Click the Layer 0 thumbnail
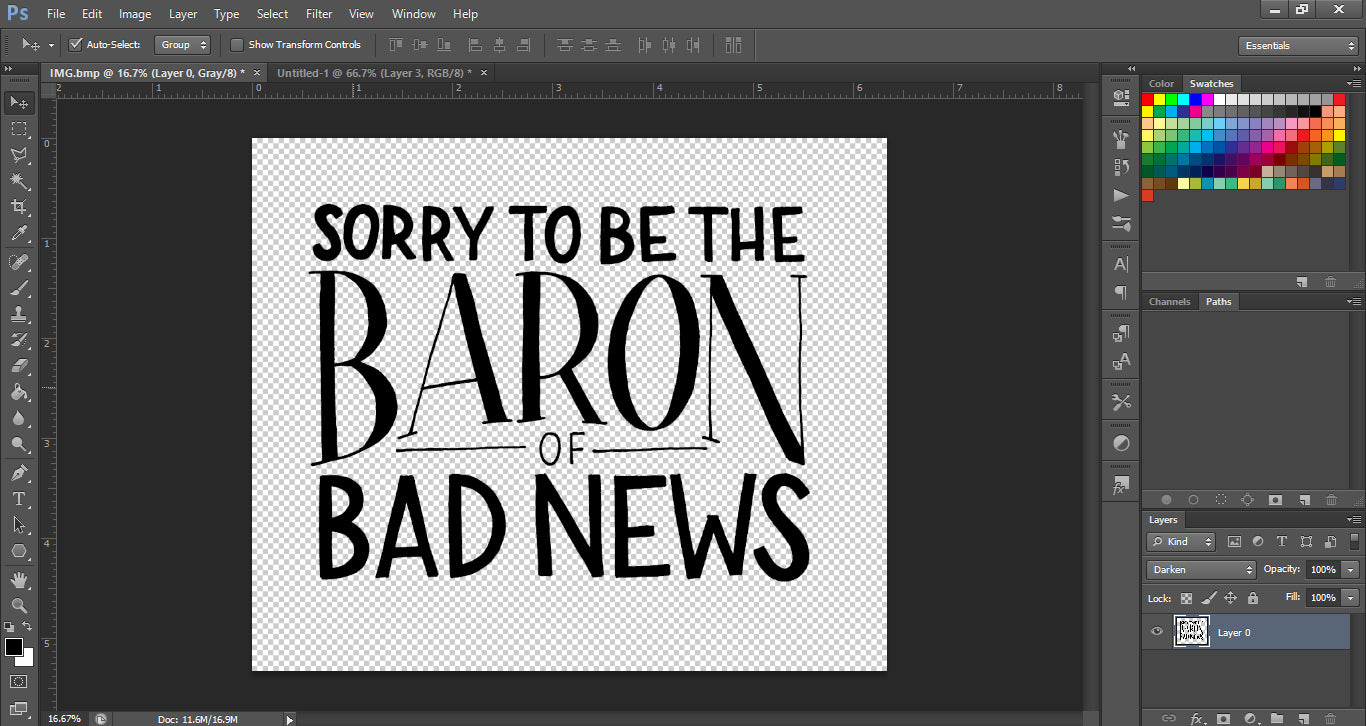This screenshot has height=726, width=1366. 1191,632
